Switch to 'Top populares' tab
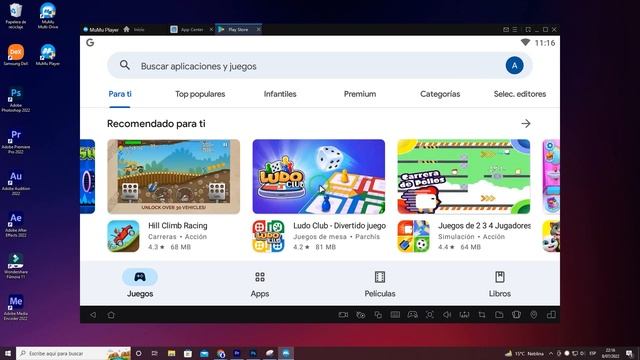 (x=200, y=94)
